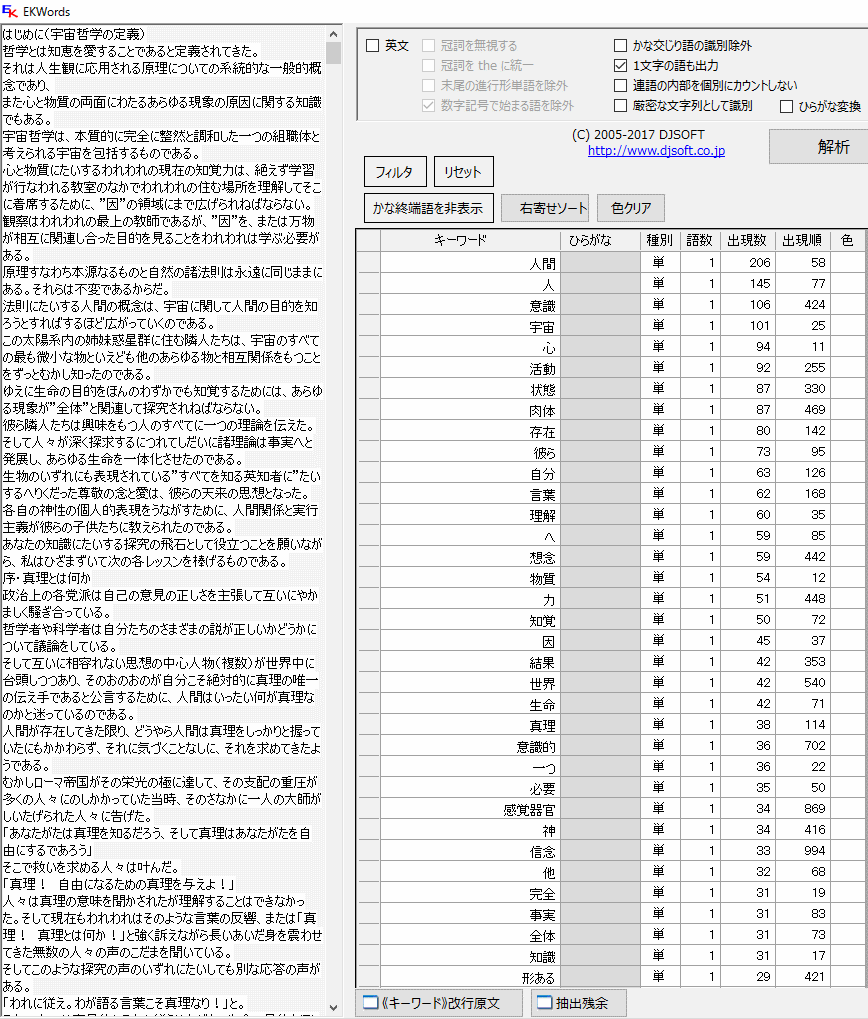Image resolution: width=868 pixels, height=1019 pixels.
Task: Select the 知覚 keyword cell
Action: [470, 620]
